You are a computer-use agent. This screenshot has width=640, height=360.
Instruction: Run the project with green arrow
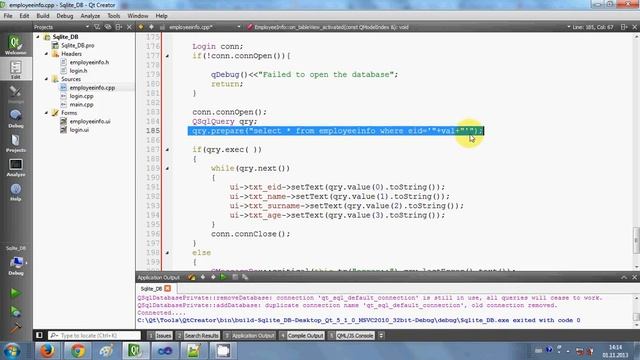click(15, 293)
